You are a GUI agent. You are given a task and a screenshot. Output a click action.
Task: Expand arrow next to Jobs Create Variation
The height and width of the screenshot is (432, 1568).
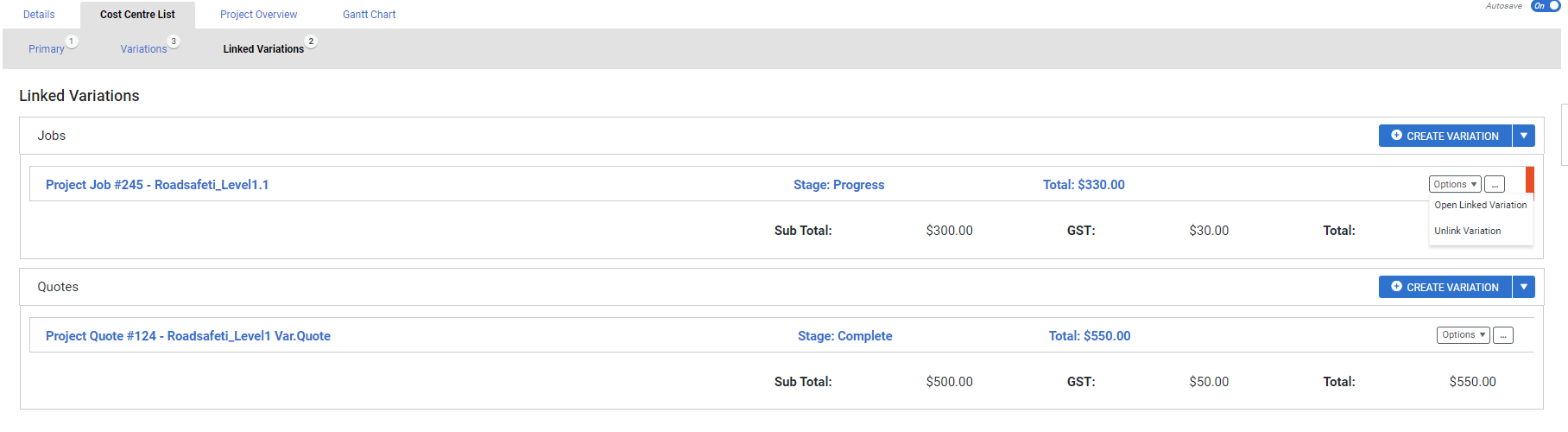tap(1524, 136)
